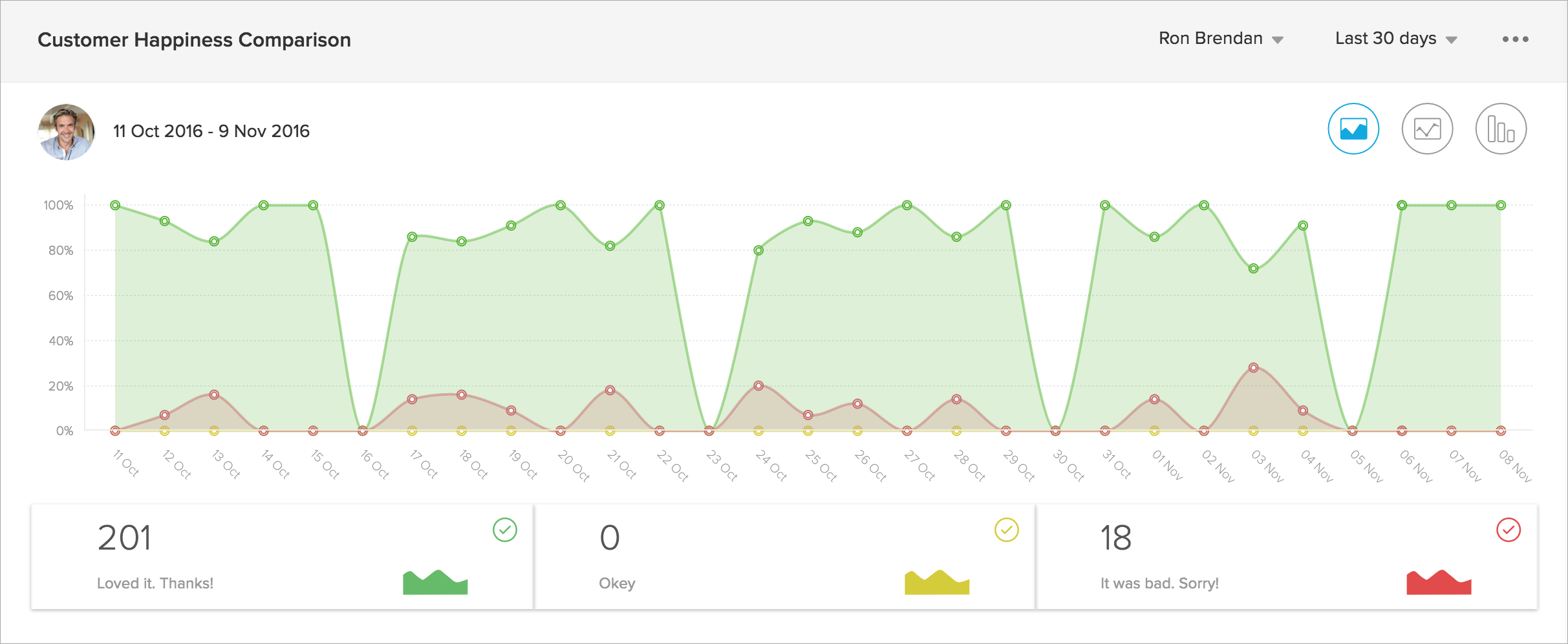
Task: Toggle the yellow Okey checkmark
Action: point(1006,530)
